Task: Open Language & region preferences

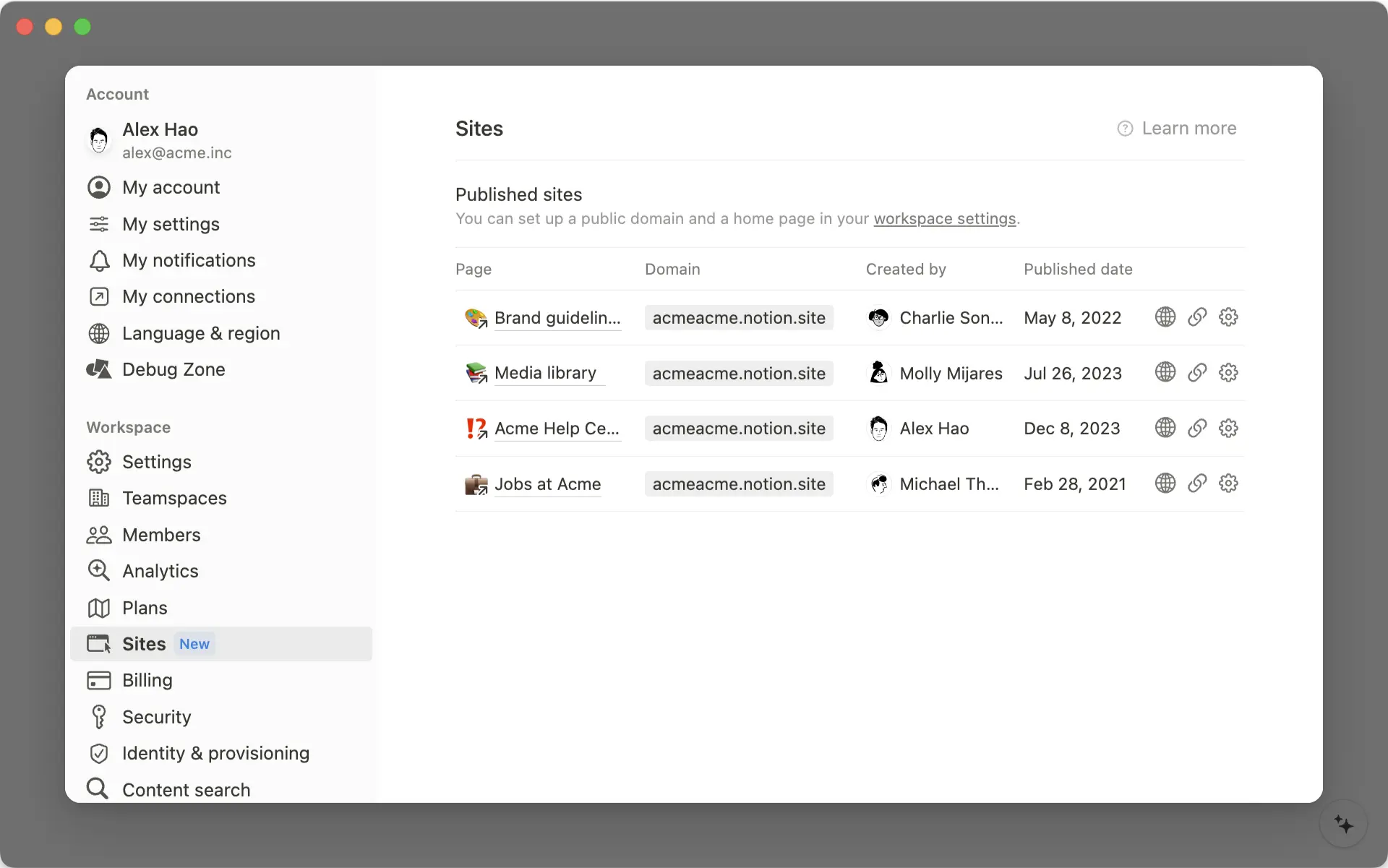Action: [x=202, y=333]
